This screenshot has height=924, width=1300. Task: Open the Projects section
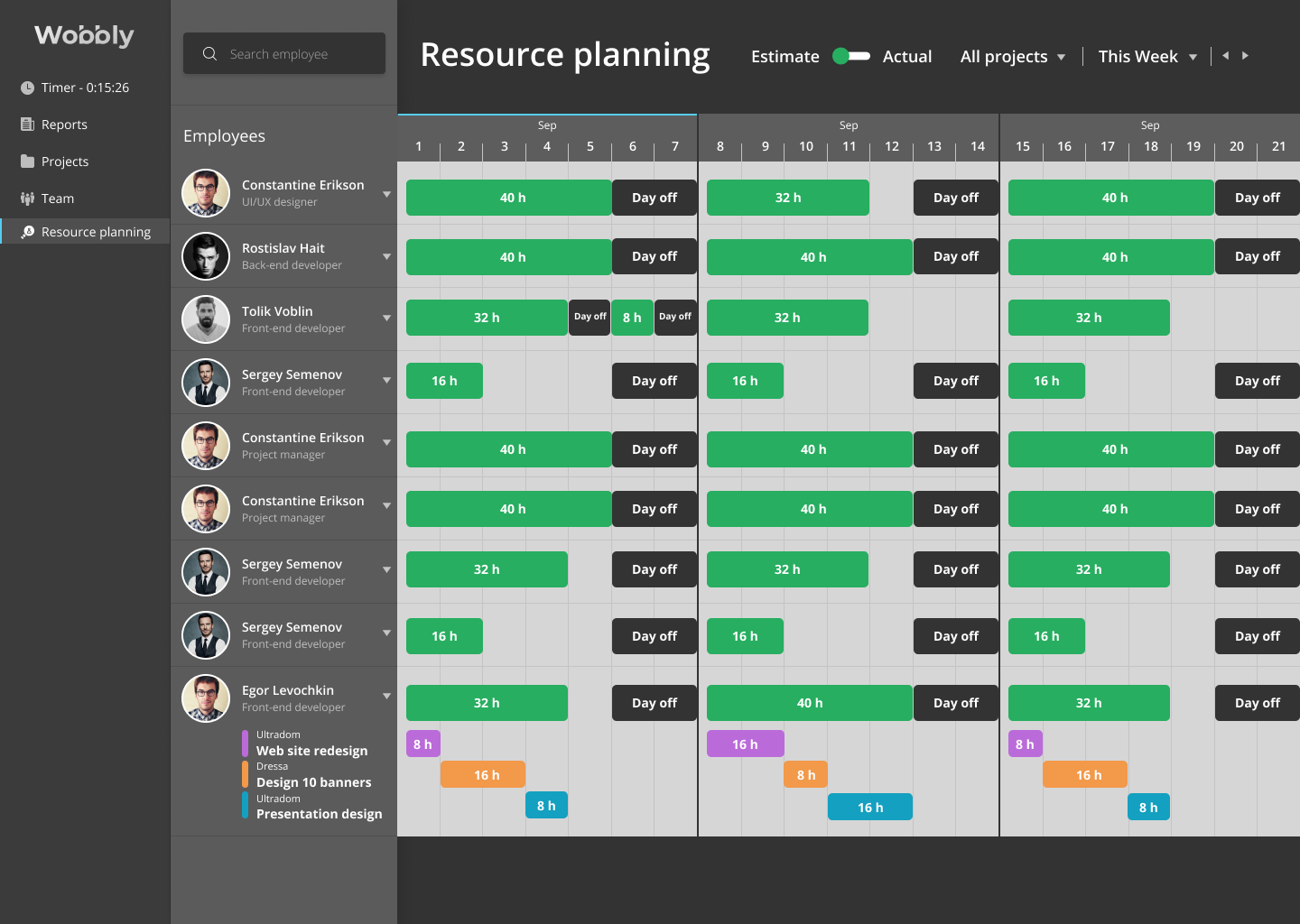(27, 161)
